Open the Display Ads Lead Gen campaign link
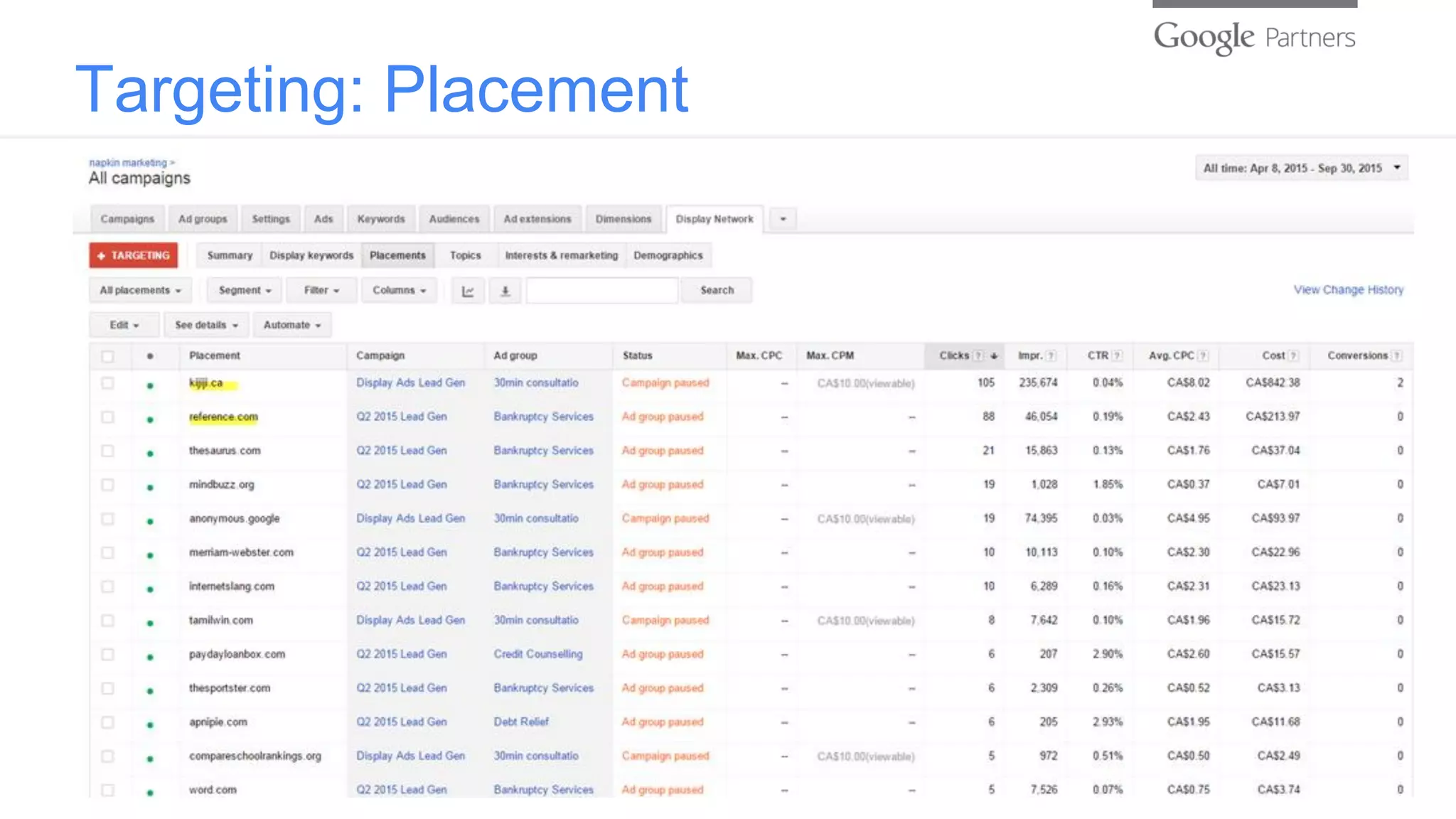 click(410, 382)
